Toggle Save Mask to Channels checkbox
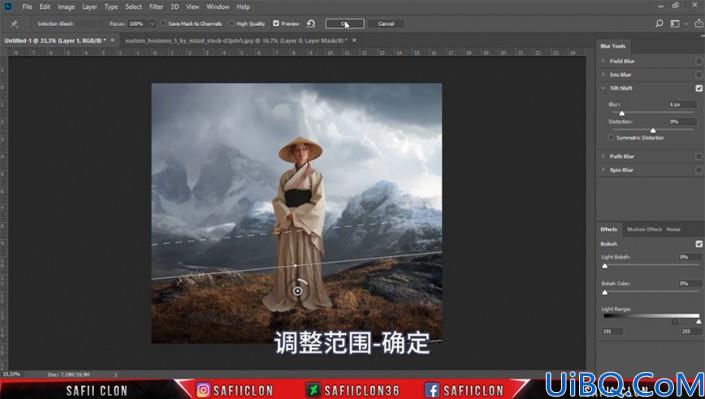Image resolution: width=705 pixels, height=399 pixels. 163,23
